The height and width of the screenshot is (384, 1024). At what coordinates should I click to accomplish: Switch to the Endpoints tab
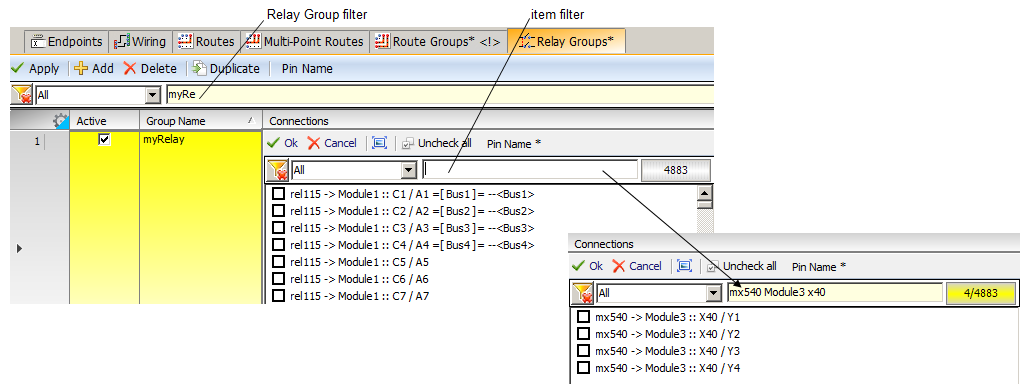(x=67, y=42)
